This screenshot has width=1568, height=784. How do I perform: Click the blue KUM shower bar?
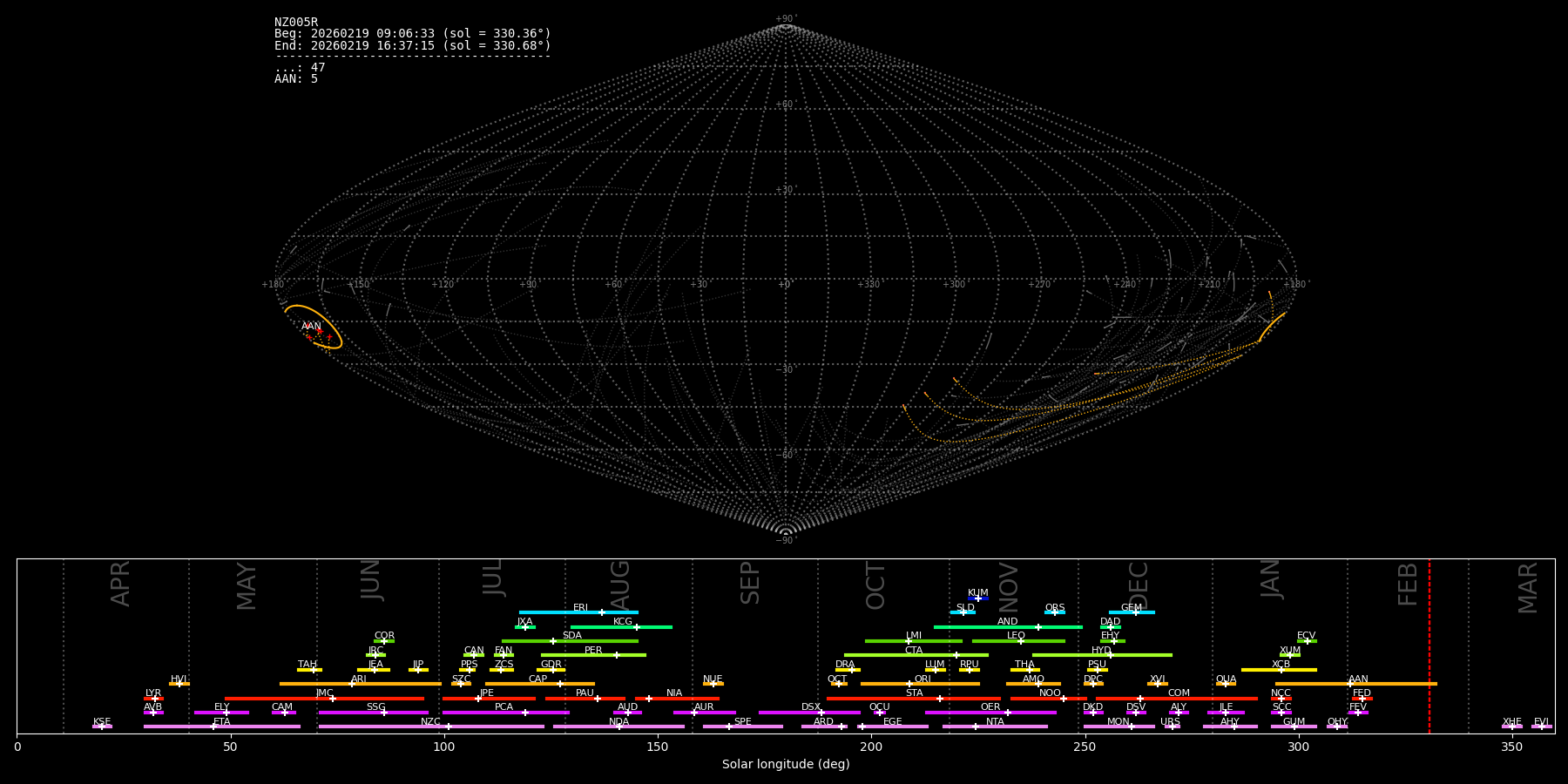point(978,598)
